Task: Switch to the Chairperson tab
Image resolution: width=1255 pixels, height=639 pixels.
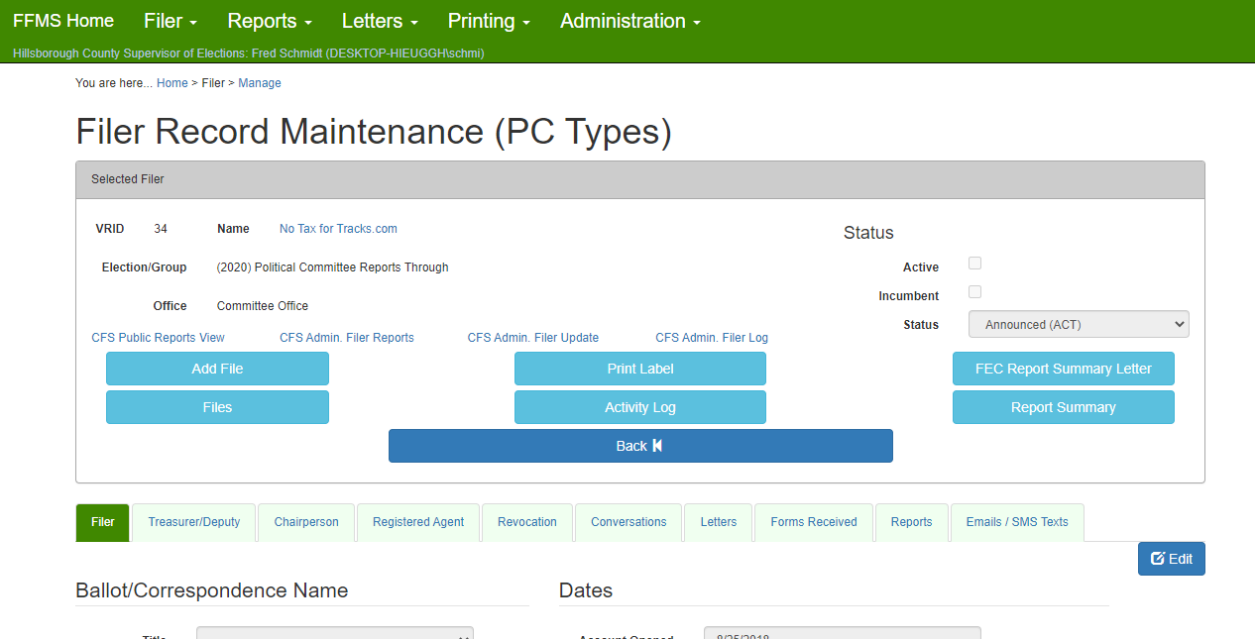Action: pos(306,522)
